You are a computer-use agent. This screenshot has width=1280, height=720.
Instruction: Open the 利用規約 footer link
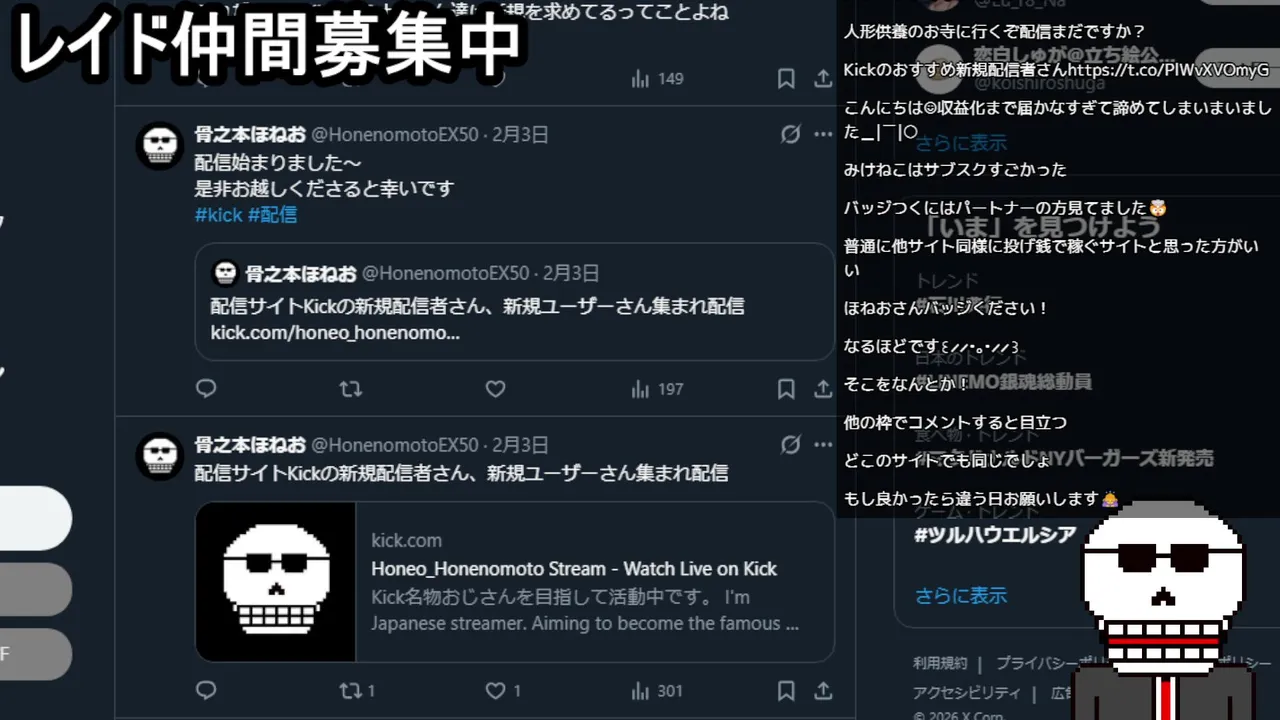(x=940, y=663)
